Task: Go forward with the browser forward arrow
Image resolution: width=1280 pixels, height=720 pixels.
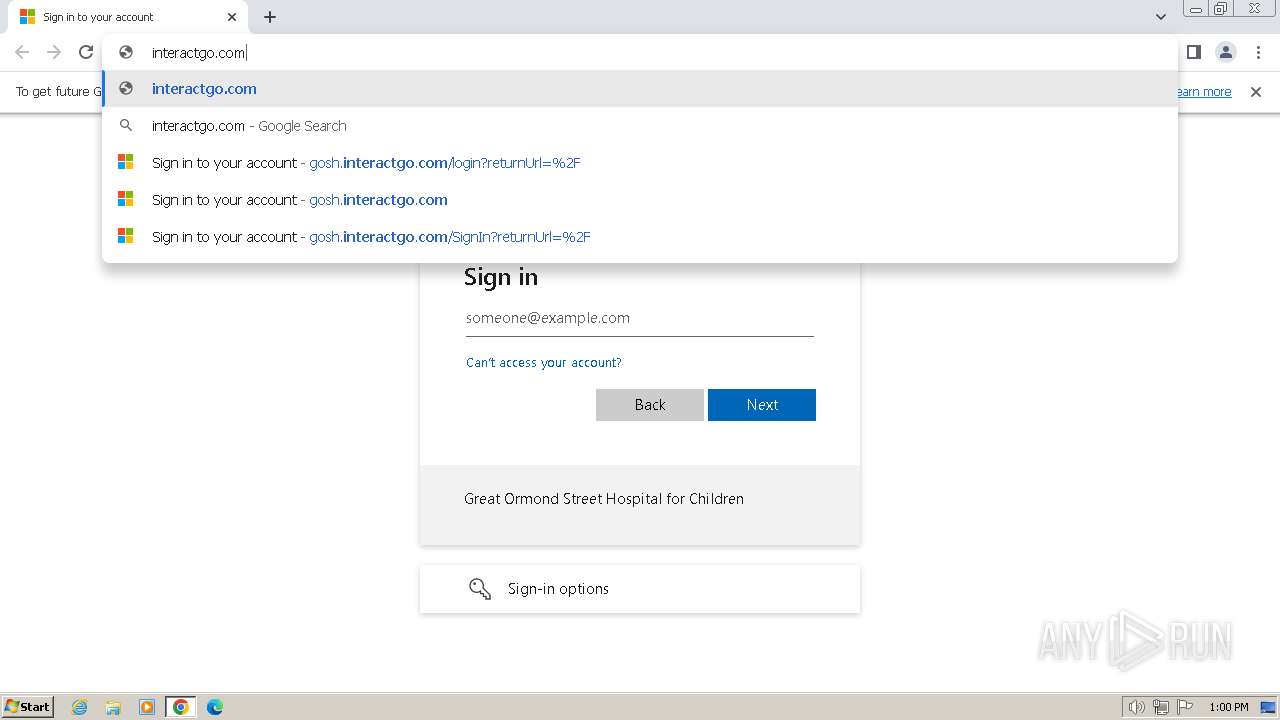Action: tap(54, 52)
